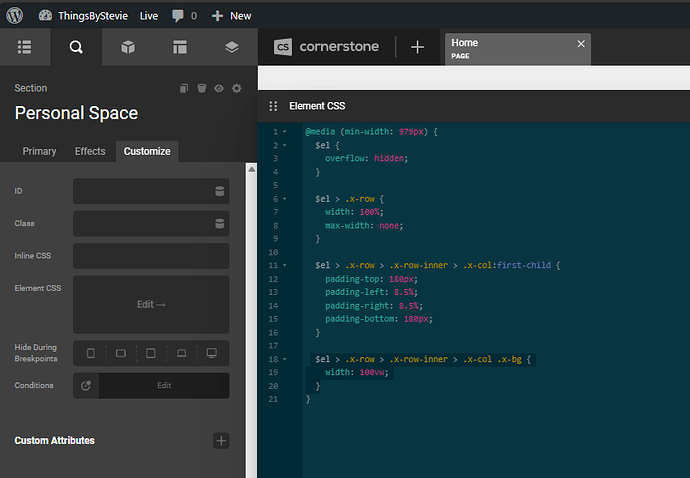Click the Element CSS Edit button

click(x=151, y=305)
